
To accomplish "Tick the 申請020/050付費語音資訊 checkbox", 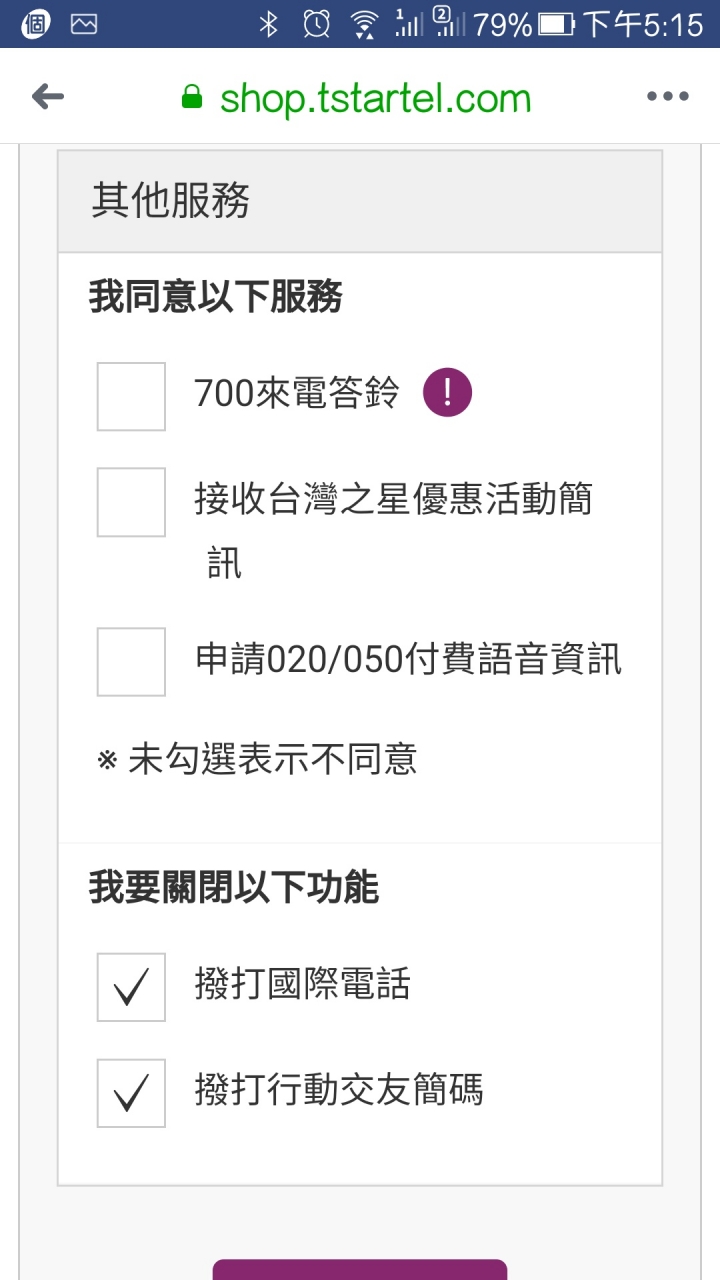I will [x=131, y=662].
